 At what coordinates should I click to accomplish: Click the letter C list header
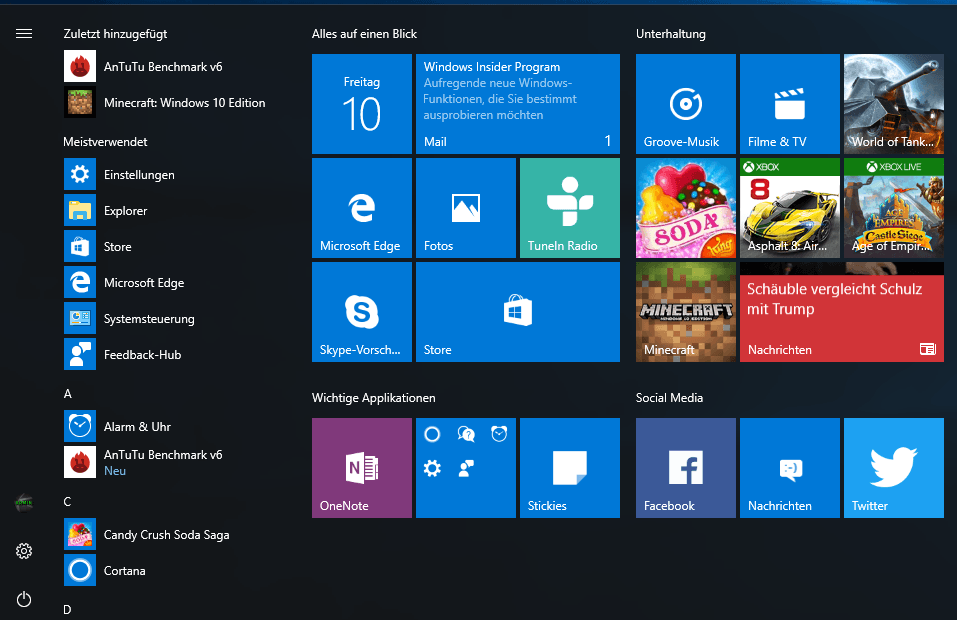68,502
